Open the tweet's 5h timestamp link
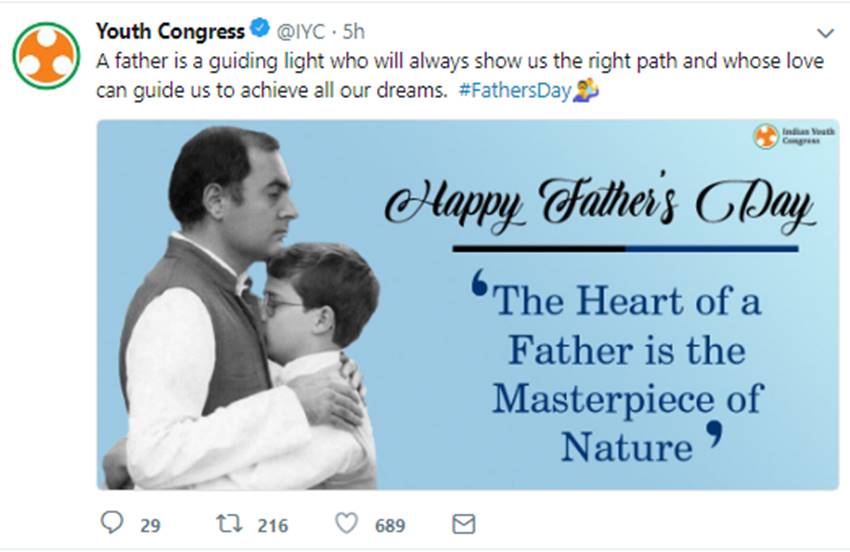Viewport: 850px width, 552px height. [x=353, y=31]
